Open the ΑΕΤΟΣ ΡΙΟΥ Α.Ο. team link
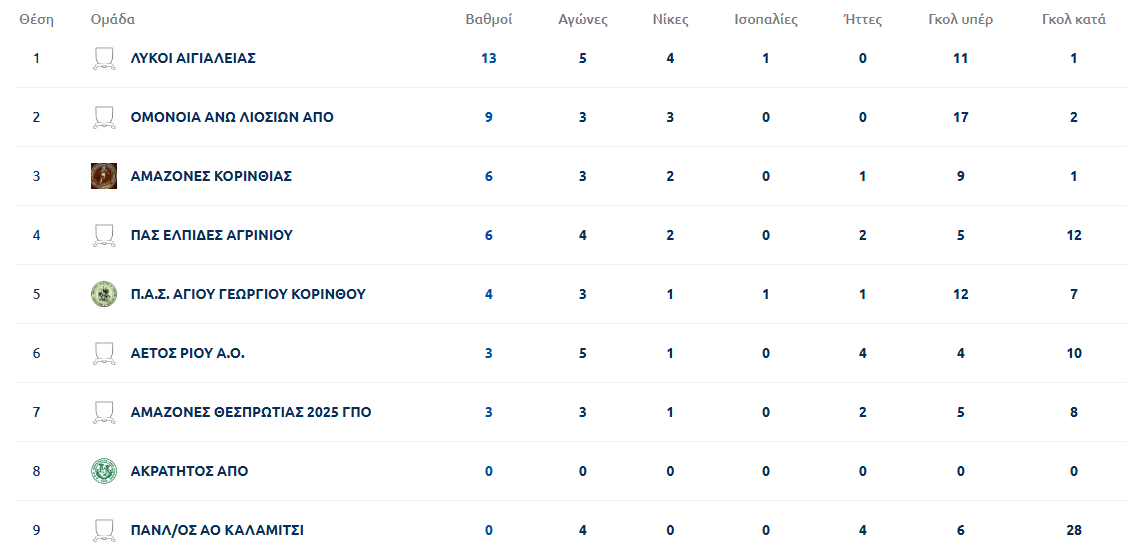 [188, 353]
